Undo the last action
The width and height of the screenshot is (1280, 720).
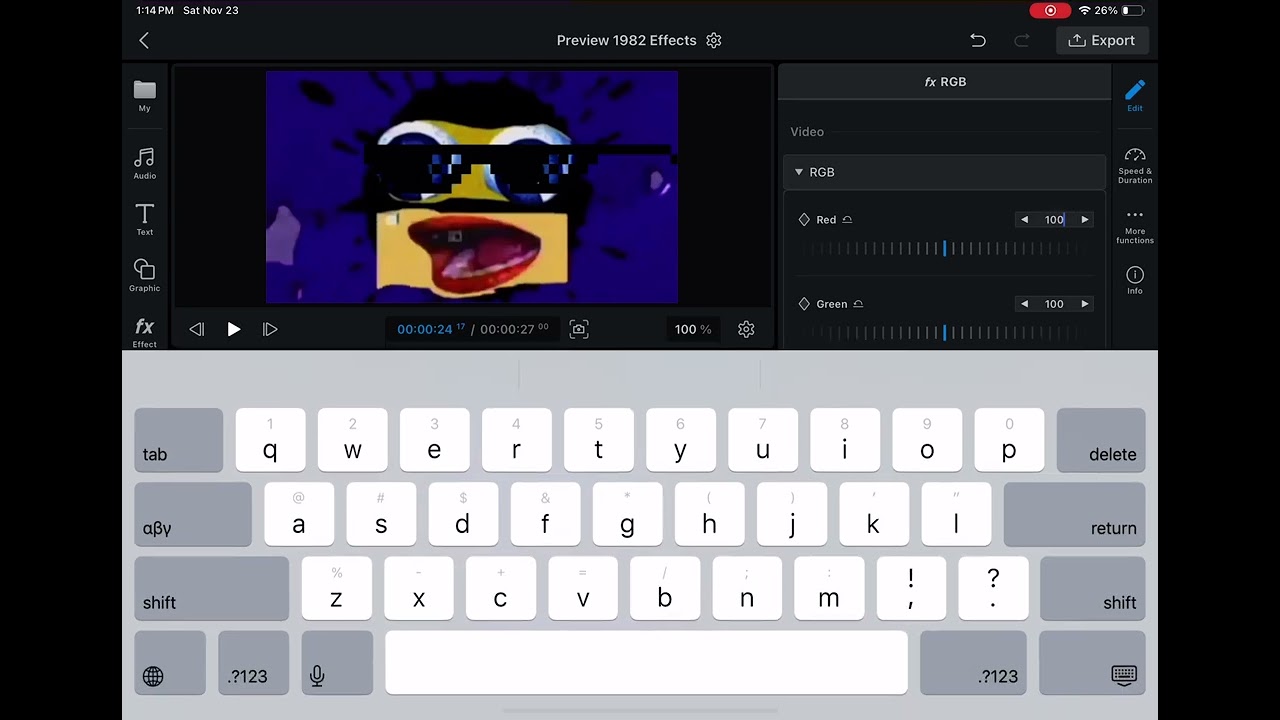pos(978,40)
